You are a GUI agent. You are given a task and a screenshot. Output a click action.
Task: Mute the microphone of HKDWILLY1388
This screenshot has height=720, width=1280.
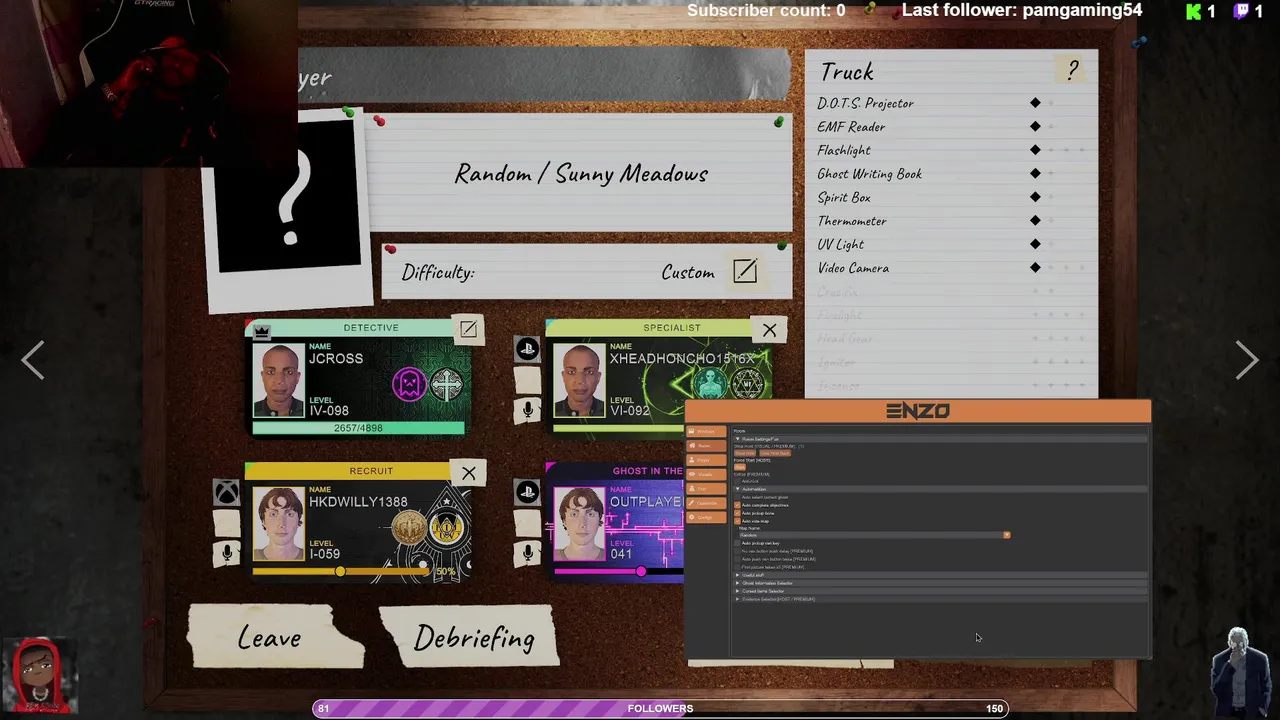click(227, 553)
